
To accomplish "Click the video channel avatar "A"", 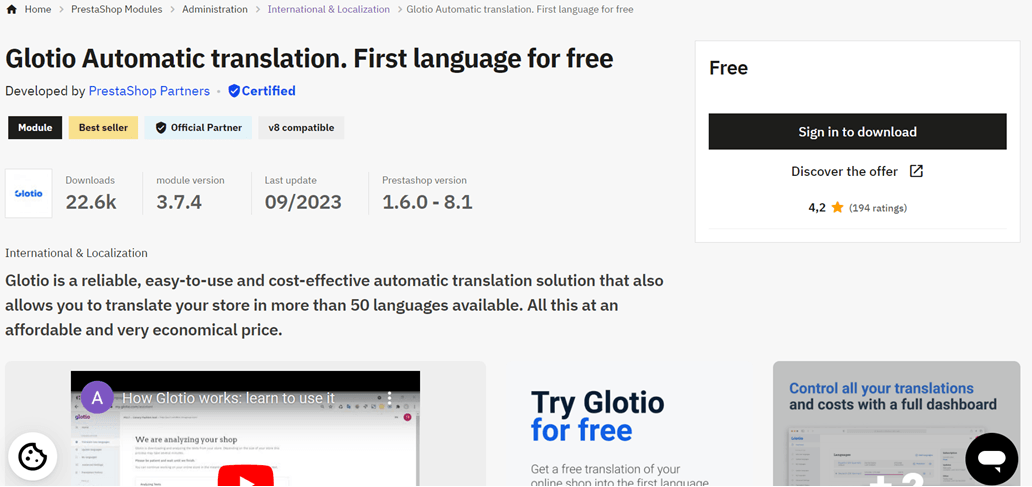I will click(x=97, y=397).
